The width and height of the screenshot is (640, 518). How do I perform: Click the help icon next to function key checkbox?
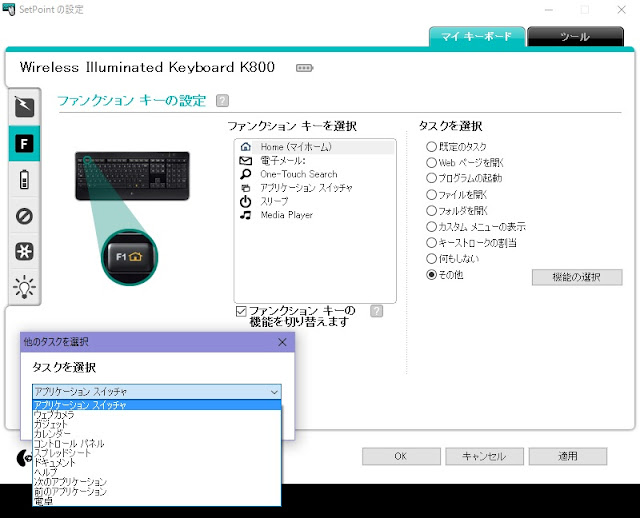click(377, 311)
